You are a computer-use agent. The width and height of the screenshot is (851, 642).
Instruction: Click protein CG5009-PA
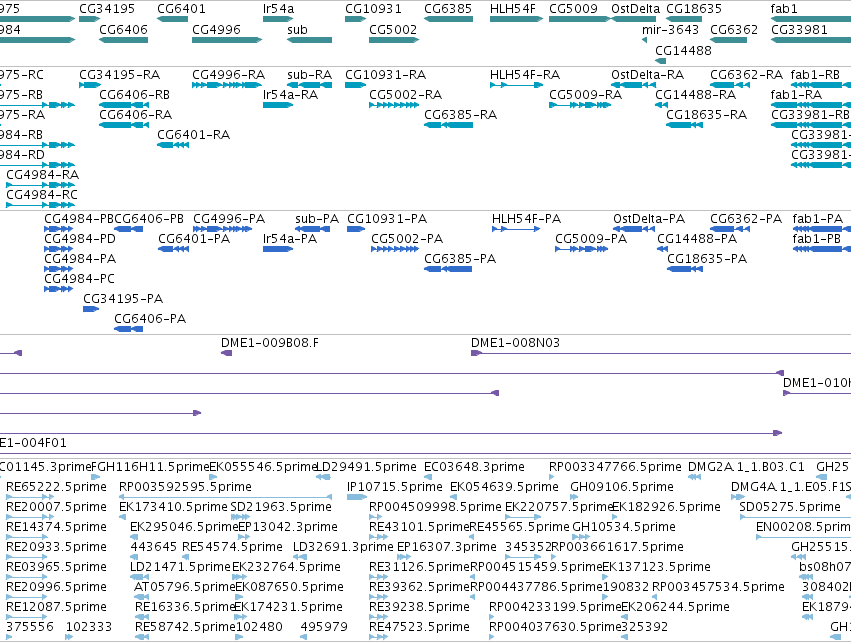click(x=581, y=249)
